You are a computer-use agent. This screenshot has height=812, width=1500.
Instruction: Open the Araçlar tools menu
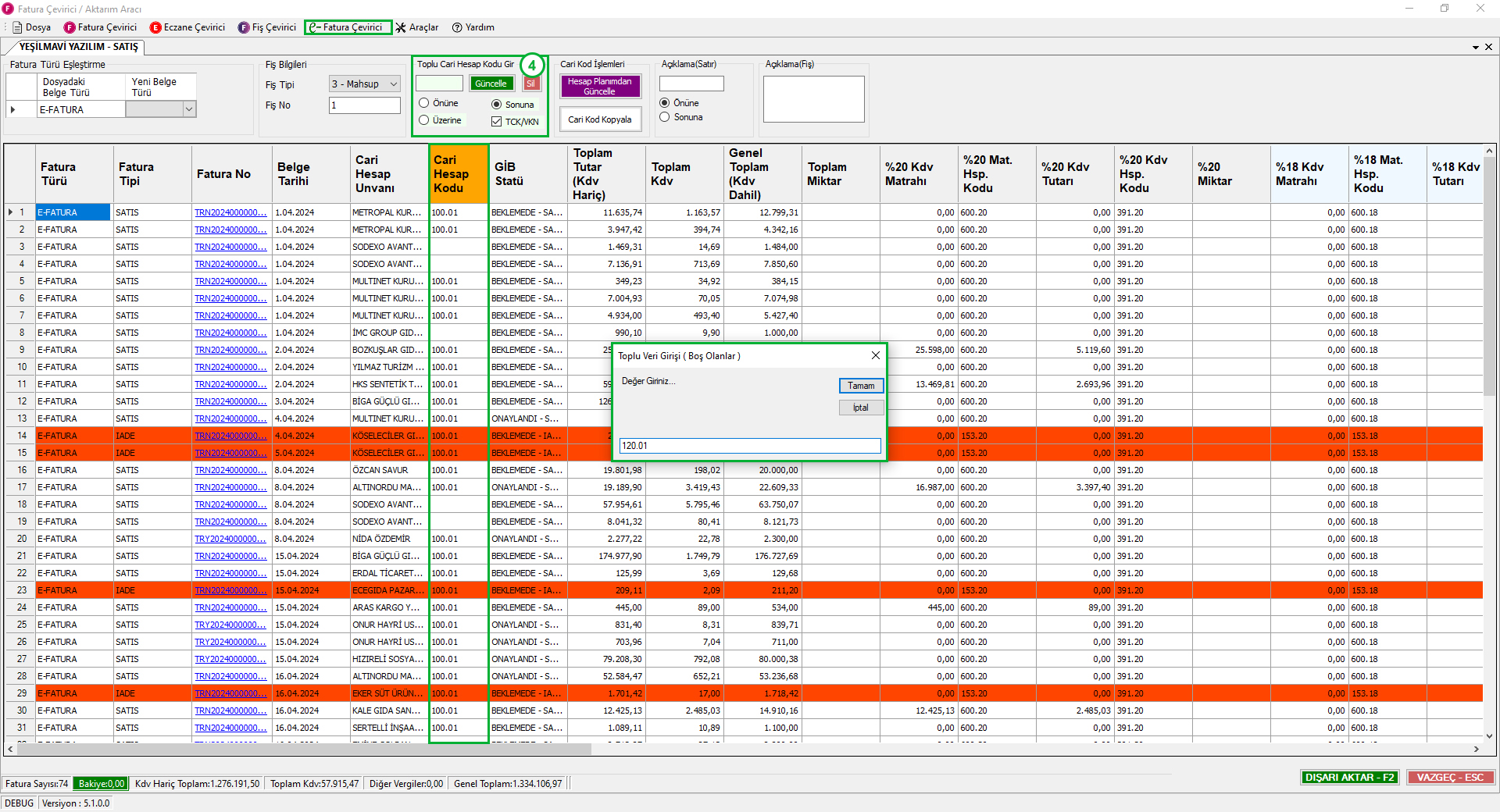click(417, 27)
